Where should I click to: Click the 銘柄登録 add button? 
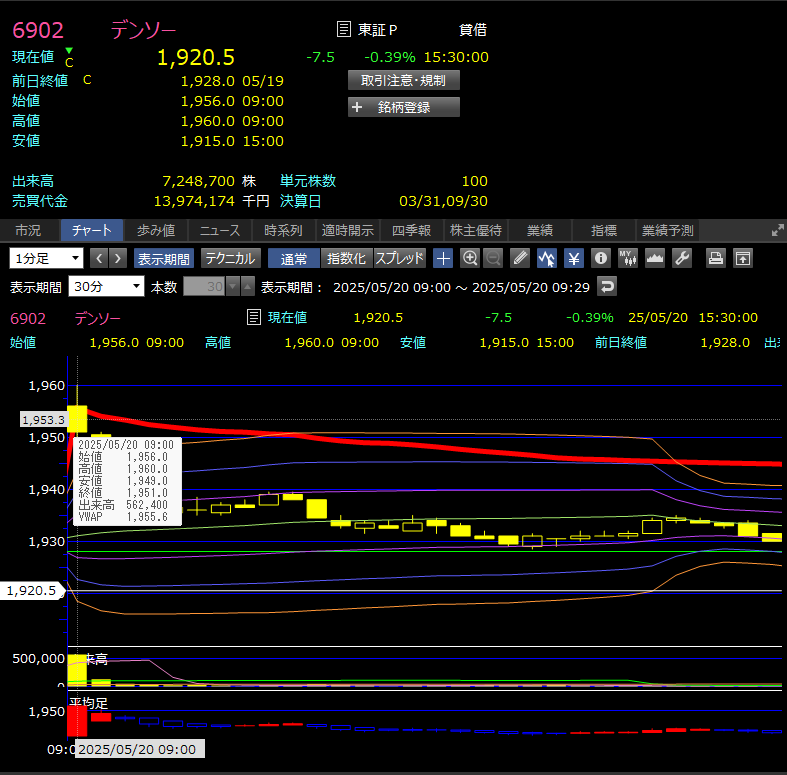404,107
